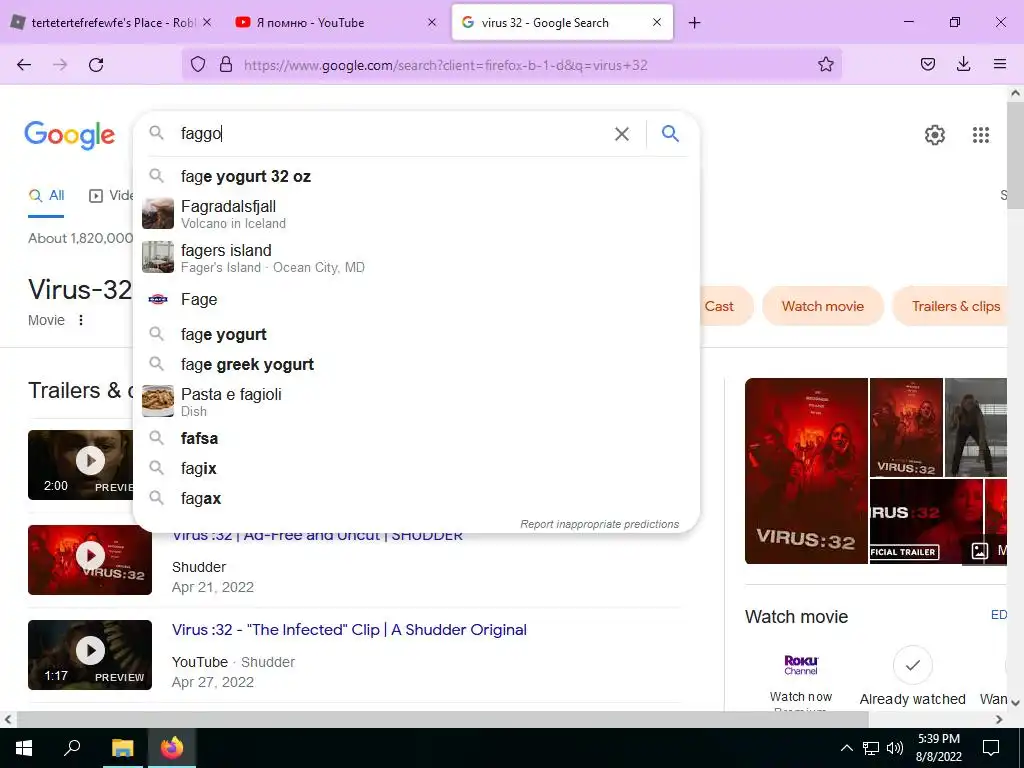1024x768 pixels.
Task: Click inside the Google search input field
Action: (x=392, y=134)
